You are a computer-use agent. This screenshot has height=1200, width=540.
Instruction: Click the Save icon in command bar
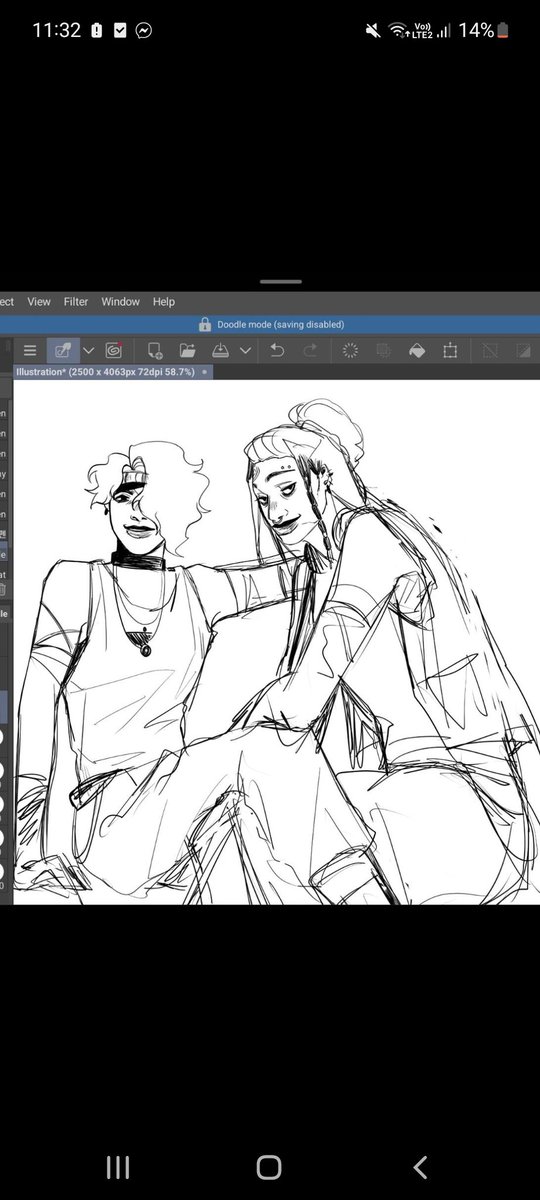(x=221, y=350)
